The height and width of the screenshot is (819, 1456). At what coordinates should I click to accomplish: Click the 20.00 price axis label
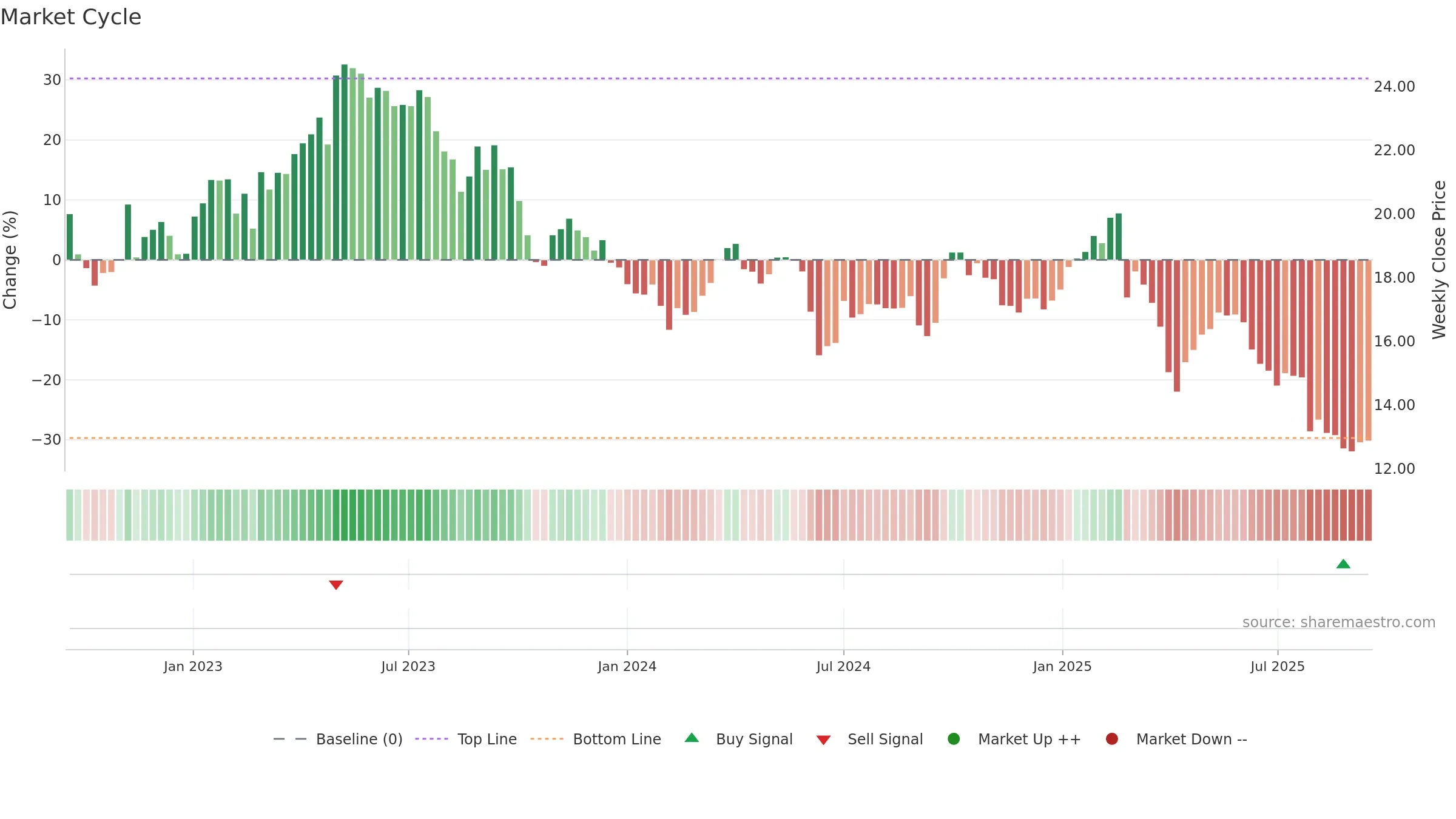click(x=1394, y=214)
